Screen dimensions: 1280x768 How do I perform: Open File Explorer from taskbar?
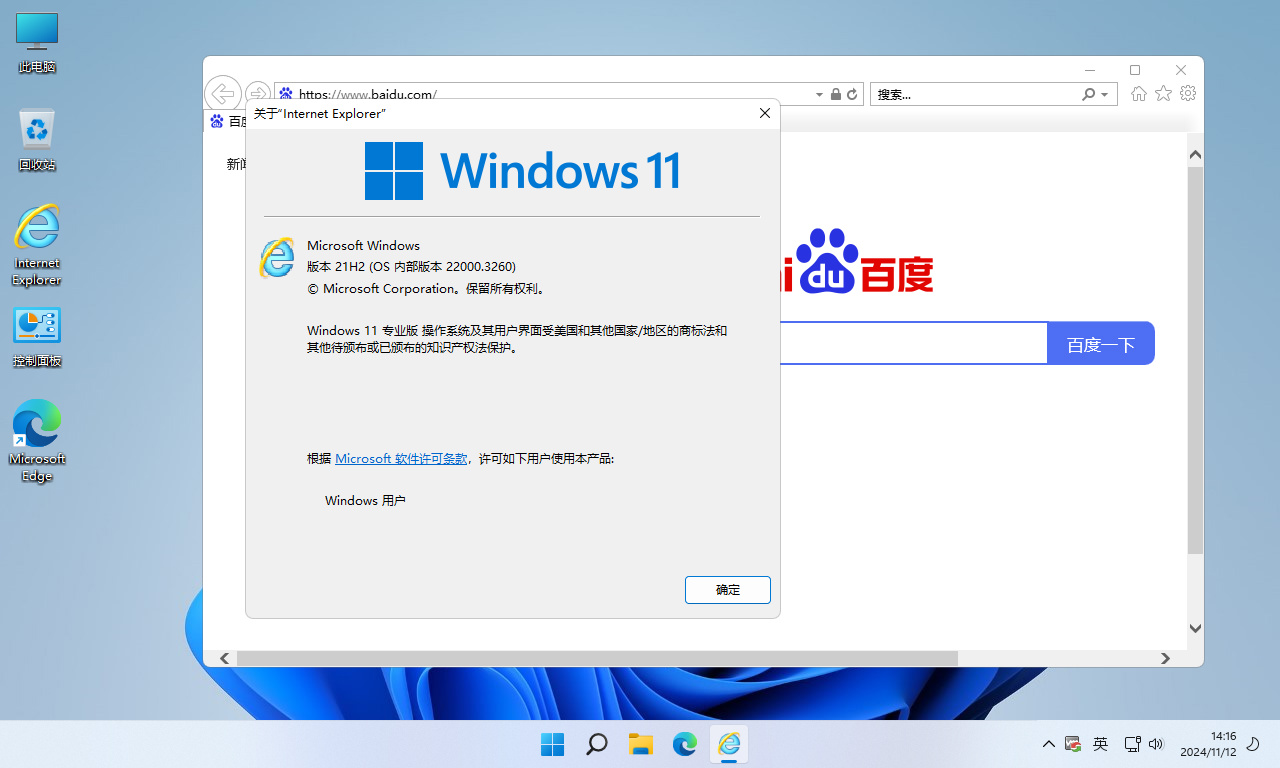click(x=641, y=744)
